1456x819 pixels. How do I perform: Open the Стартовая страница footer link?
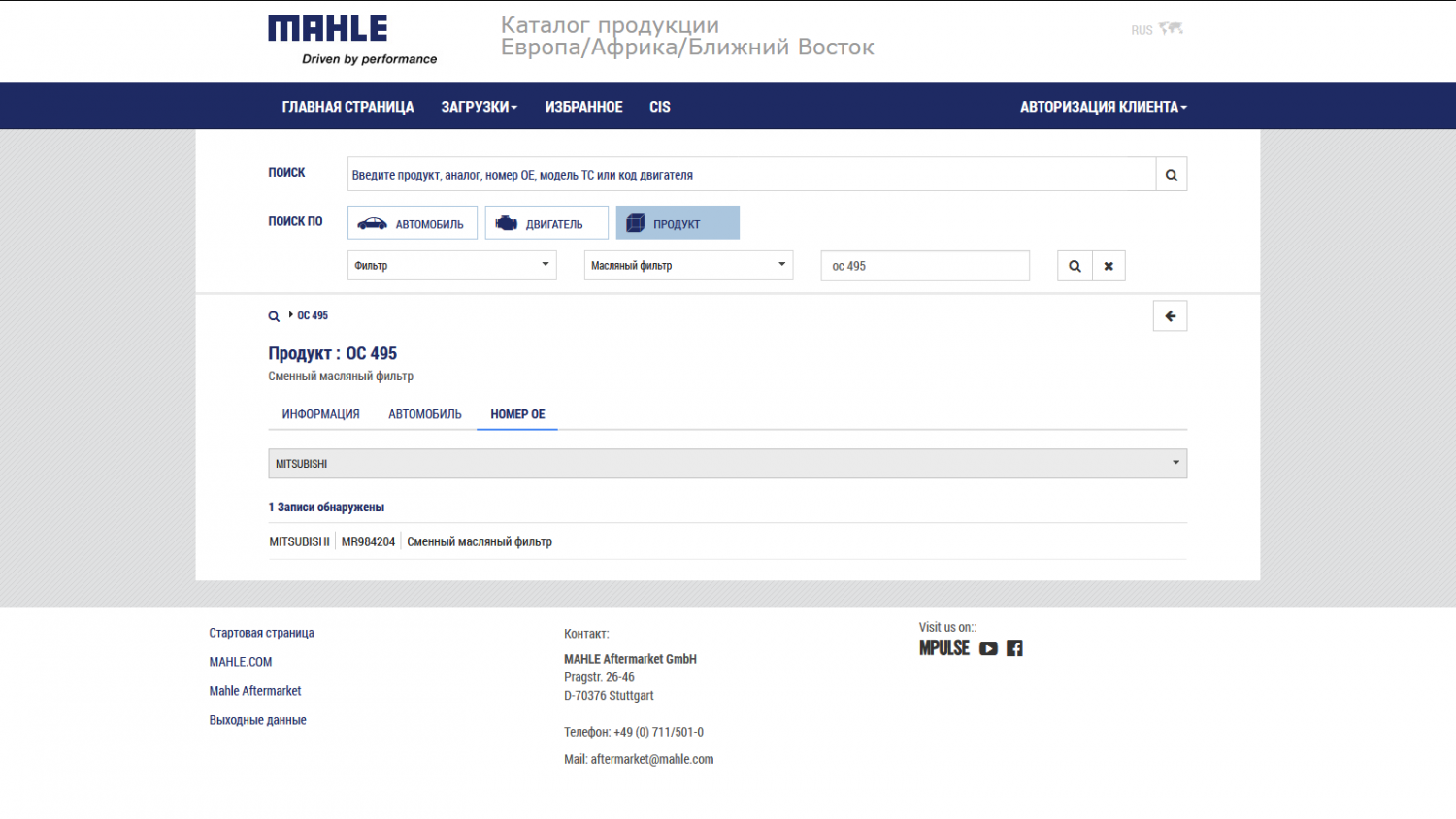pos(262,633)
